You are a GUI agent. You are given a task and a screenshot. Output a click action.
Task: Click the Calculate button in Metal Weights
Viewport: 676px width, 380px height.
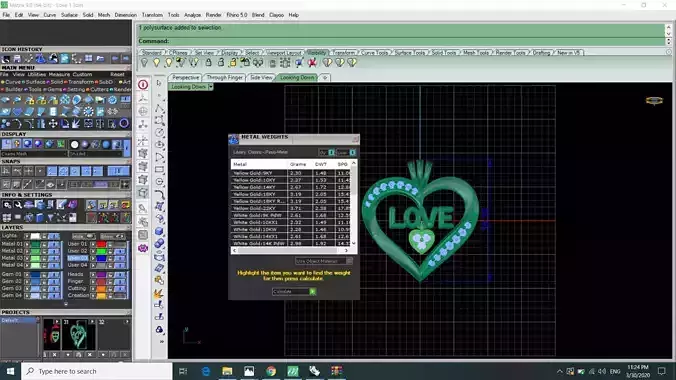[294, 292]
